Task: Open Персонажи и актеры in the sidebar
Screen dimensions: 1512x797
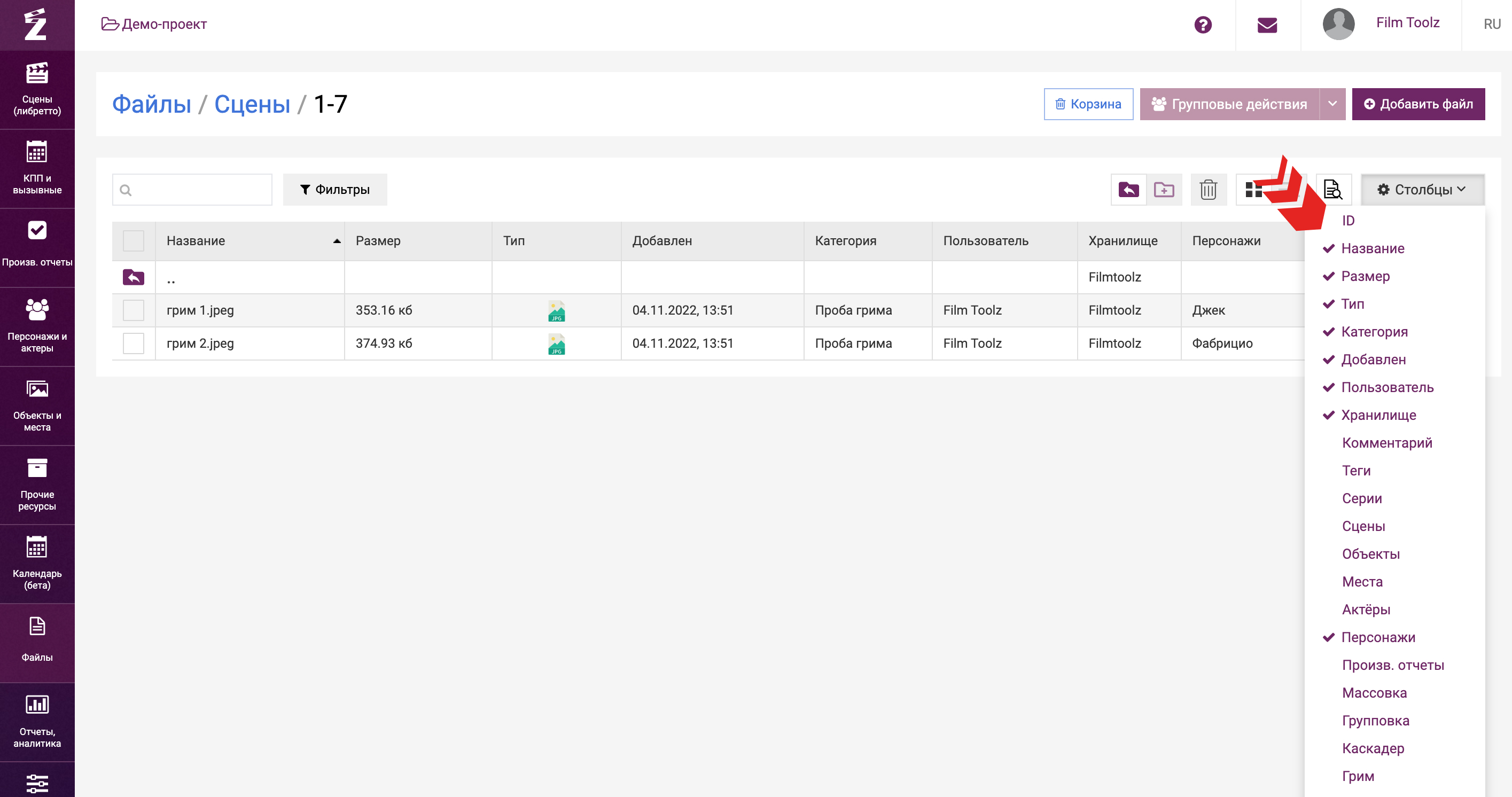Action: click(x=37, y=326)
